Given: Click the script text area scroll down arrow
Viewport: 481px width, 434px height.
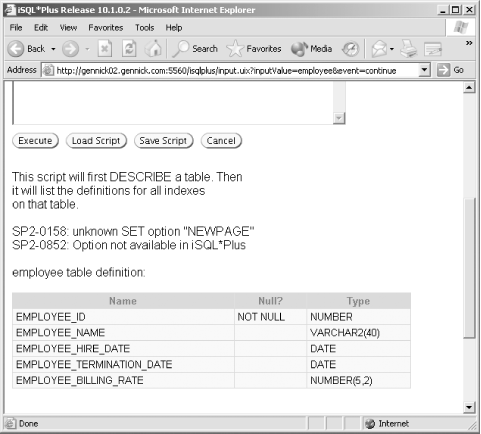Looking at the screenshot, I should [x=339, y=118].
